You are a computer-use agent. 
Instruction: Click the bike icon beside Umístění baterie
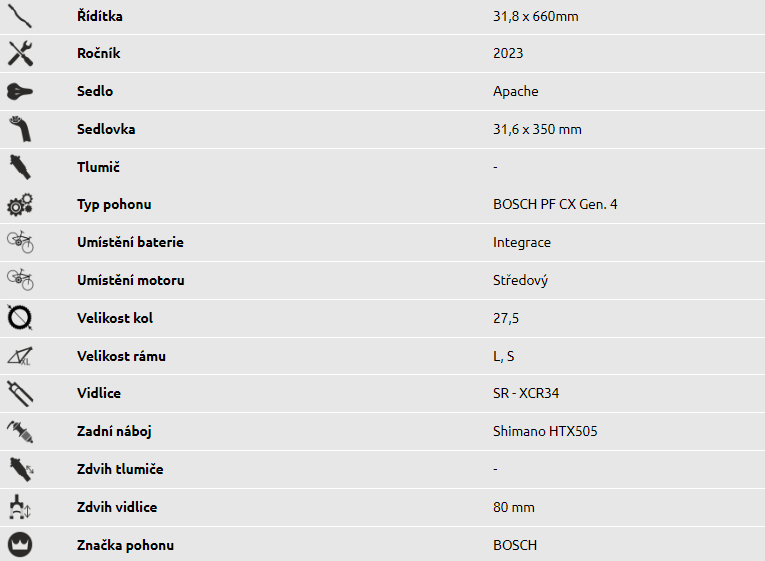point(20,242)
